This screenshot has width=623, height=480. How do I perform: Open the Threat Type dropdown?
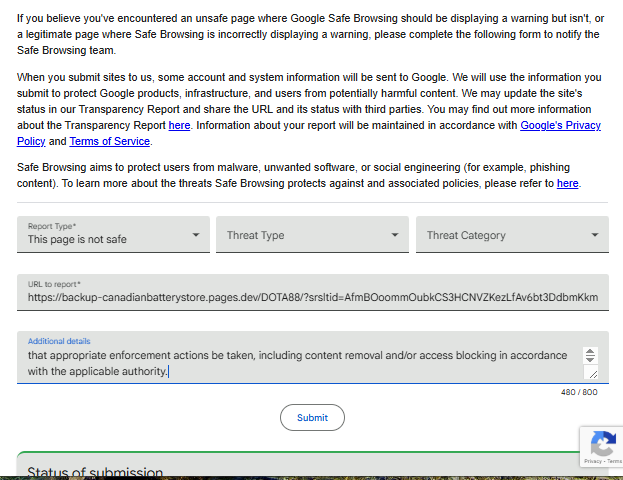click(312, 234)
